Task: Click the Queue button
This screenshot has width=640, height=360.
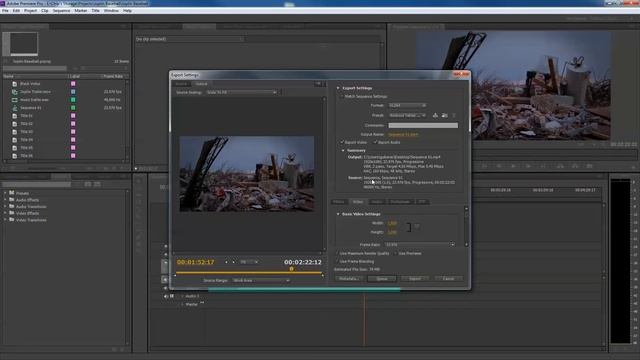Action: 382,279
